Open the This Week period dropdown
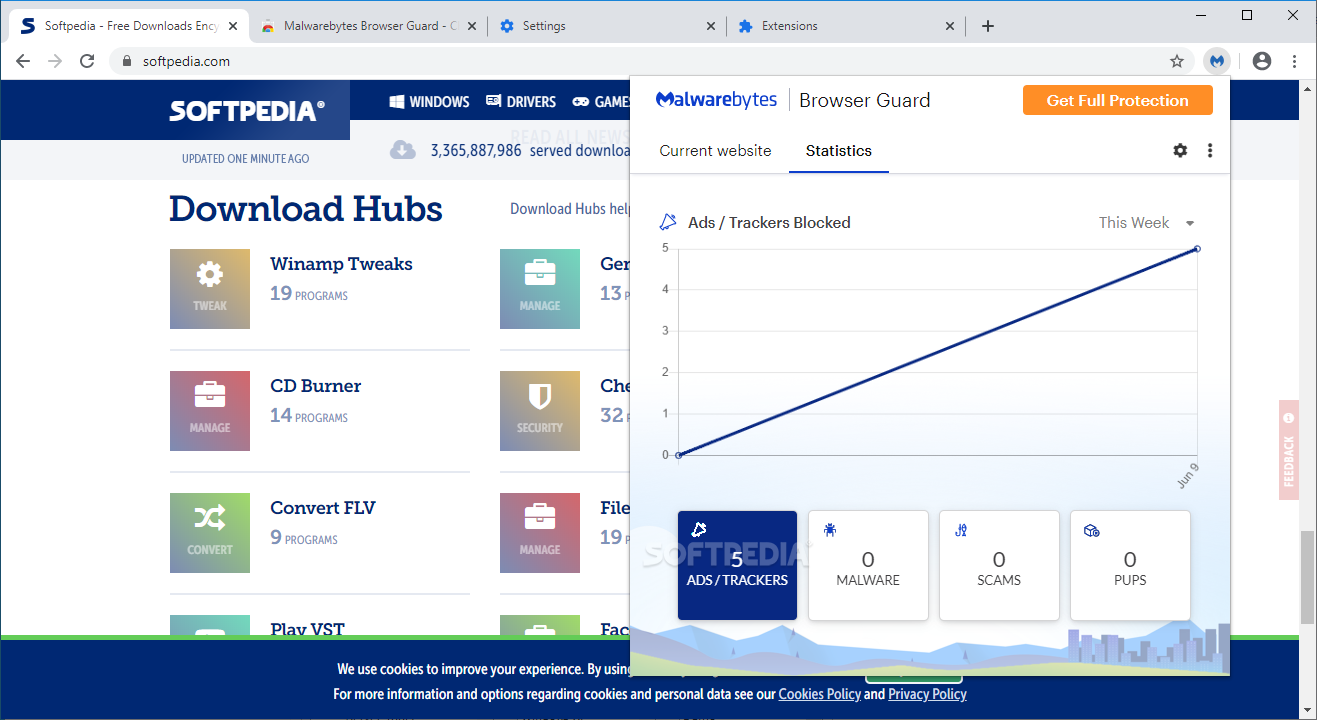1317x720 pixels. [1146, 223]
